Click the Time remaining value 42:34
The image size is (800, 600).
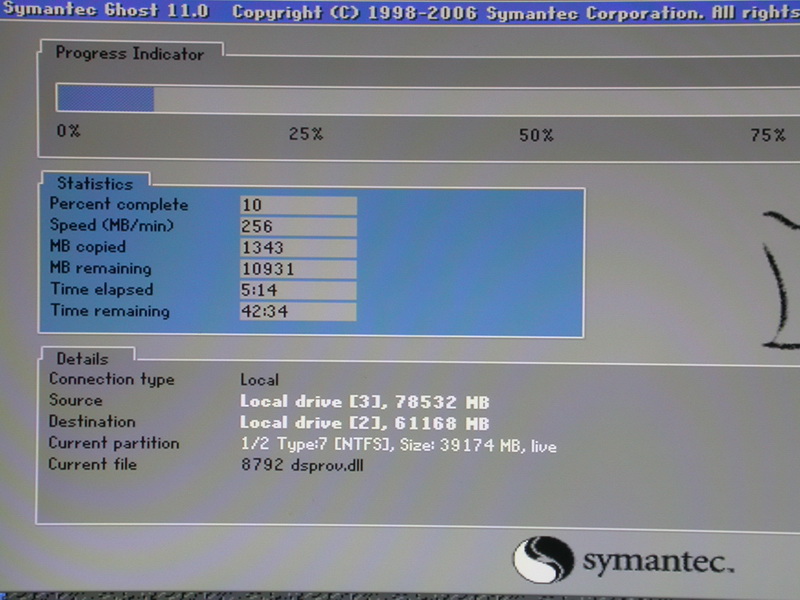tap(298, 312)
